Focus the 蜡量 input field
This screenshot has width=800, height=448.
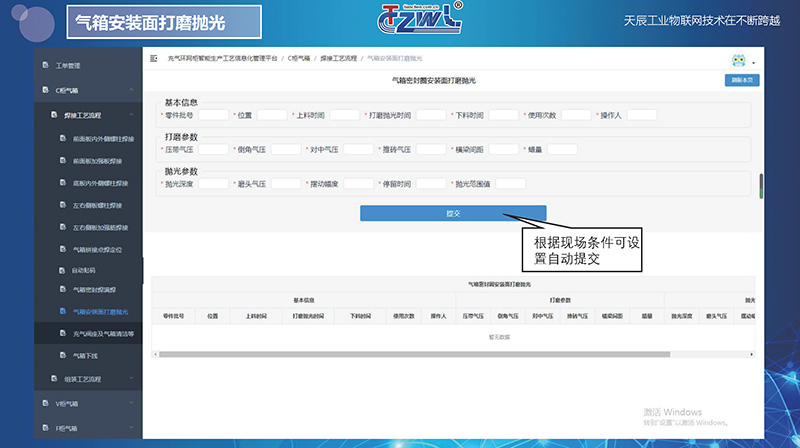(x=562, y=150)
